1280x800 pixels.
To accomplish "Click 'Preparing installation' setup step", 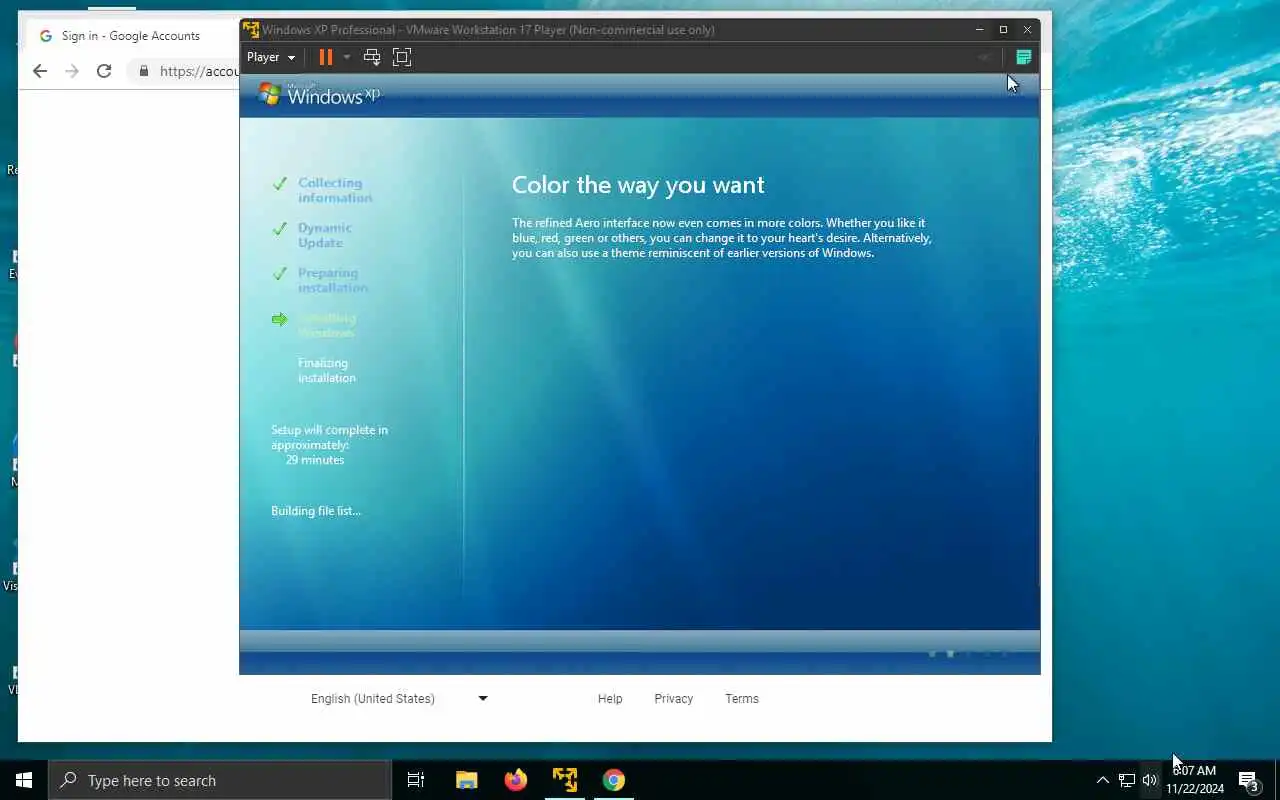I will coord(333,280).
